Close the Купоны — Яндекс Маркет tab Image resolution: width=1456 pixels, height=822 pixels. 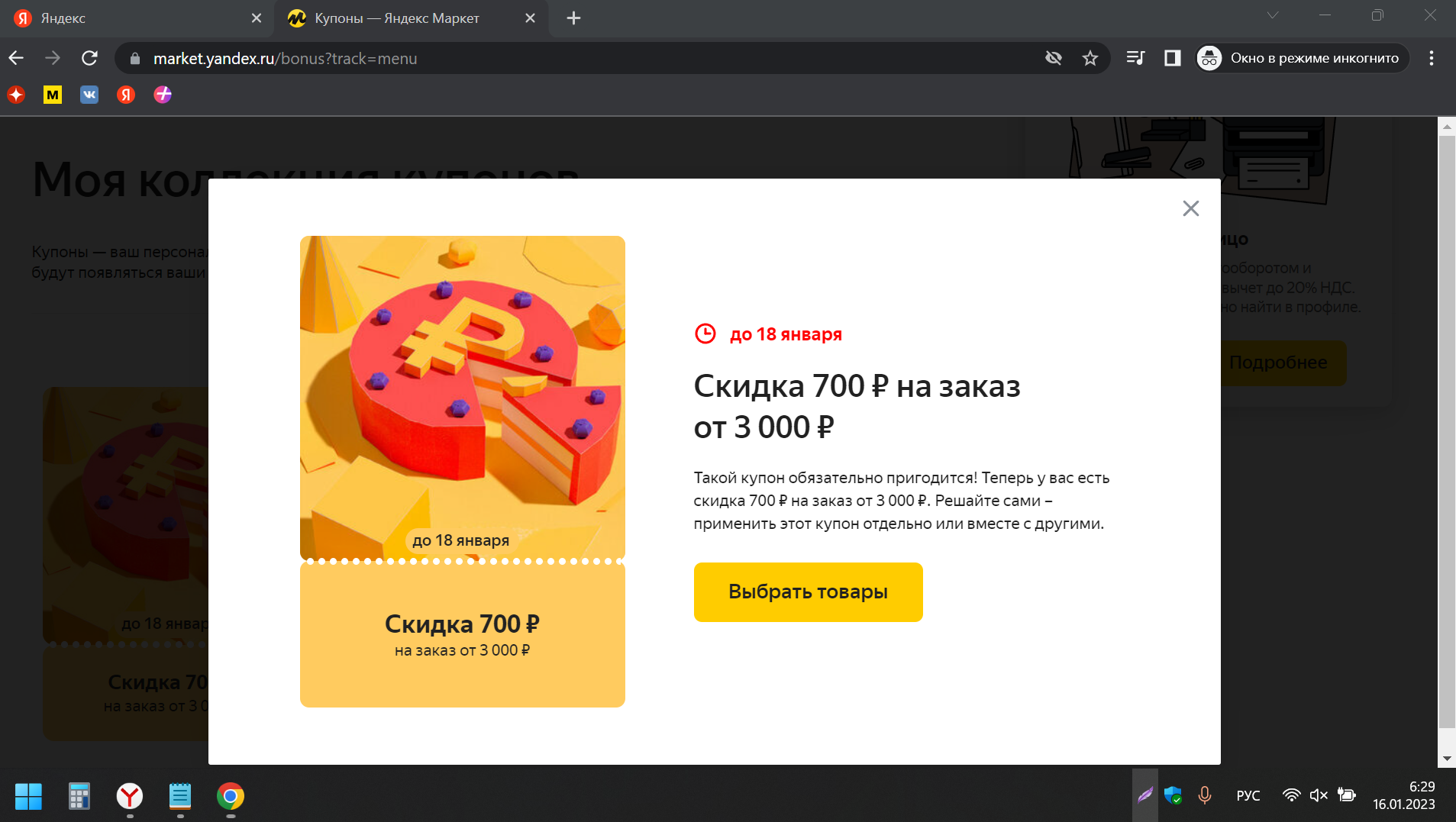pyautogui.click(x=530, y=18)
